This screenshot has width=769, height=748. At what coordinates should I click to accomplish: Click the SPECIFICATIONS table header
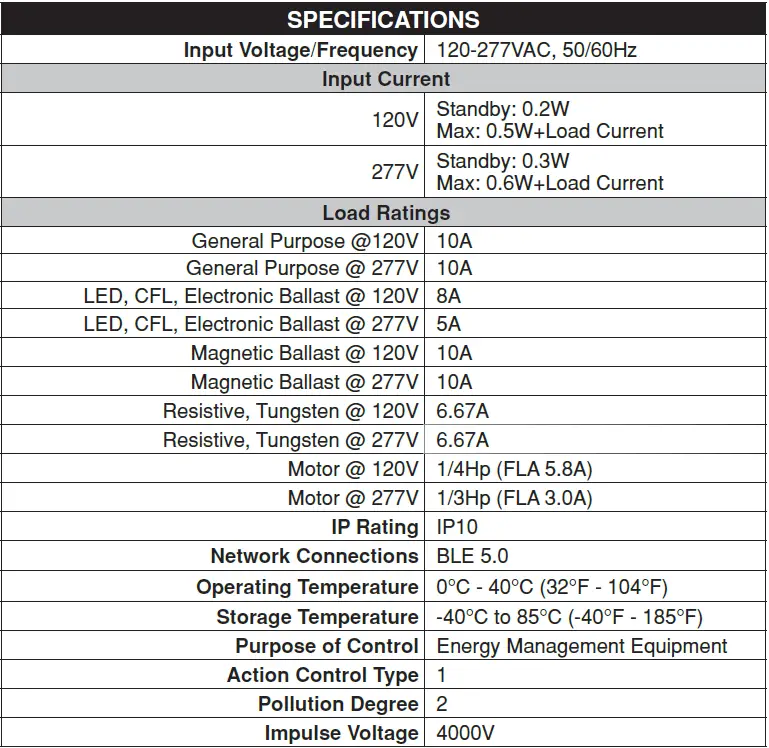coord(384,20)
